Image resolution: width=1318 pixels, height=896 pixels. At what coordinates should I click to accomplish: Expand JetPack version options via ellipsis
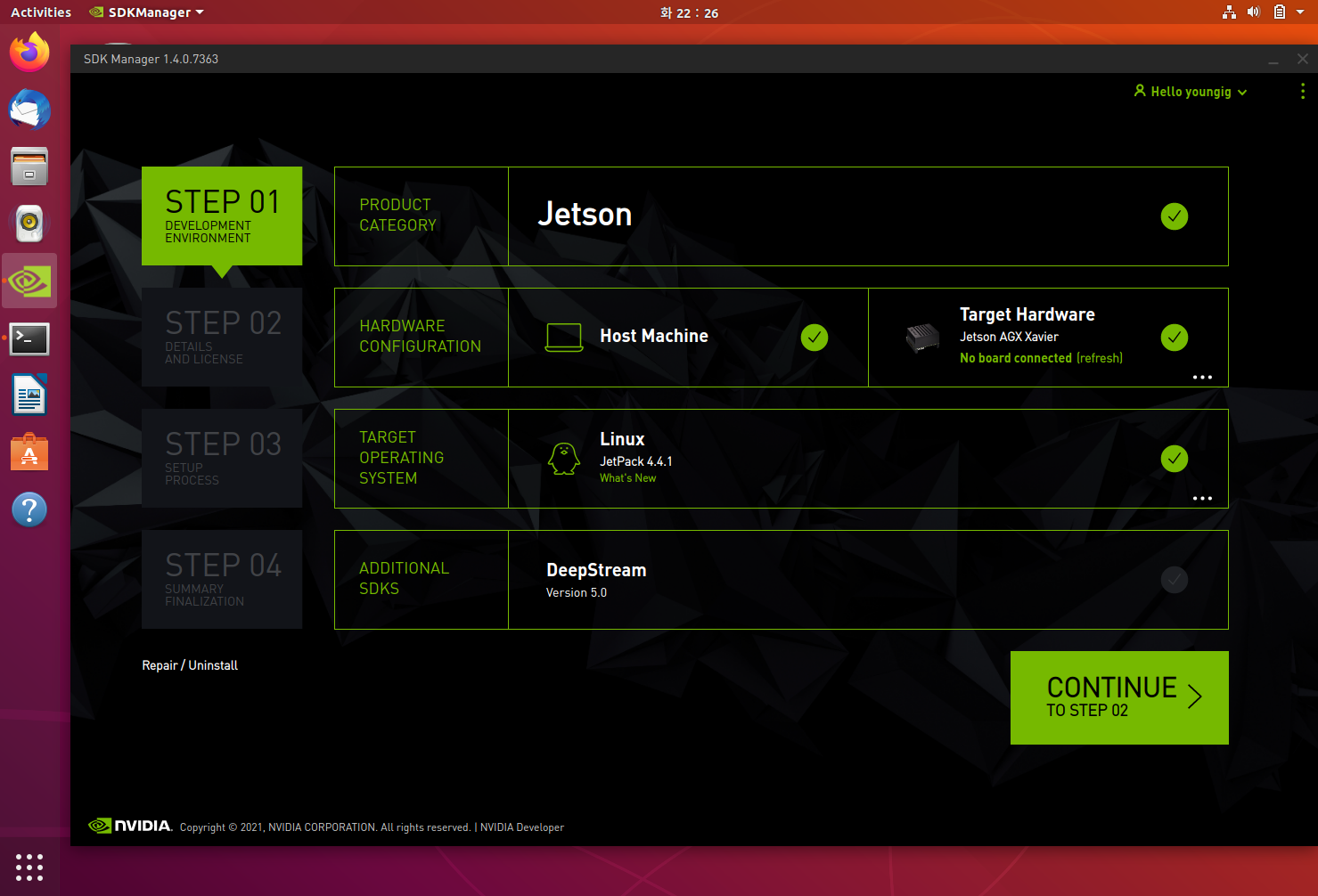pos(1202,498)
